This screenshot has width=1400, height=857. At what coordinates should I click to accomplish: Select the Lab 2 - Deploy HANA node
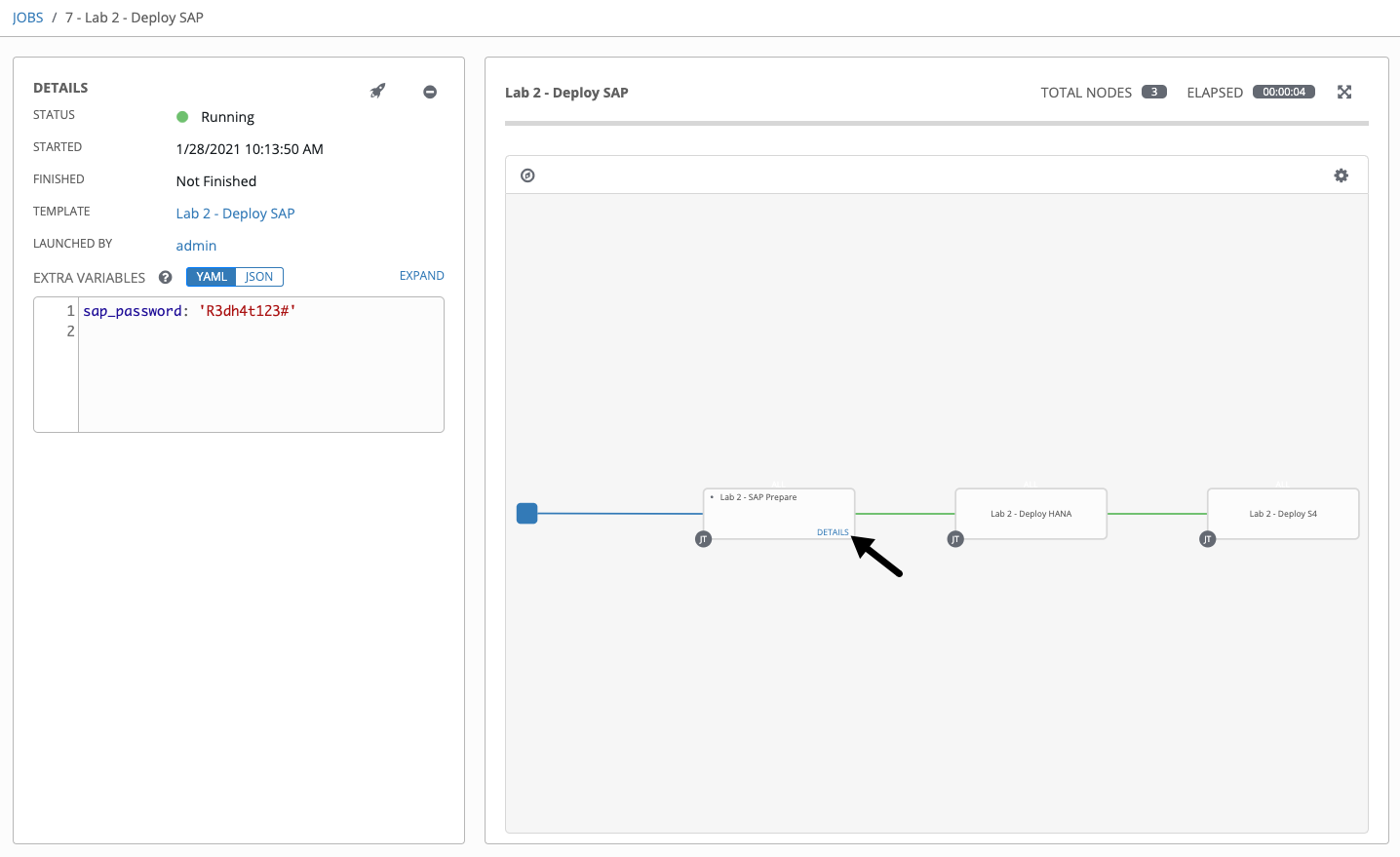(1031, 514)
